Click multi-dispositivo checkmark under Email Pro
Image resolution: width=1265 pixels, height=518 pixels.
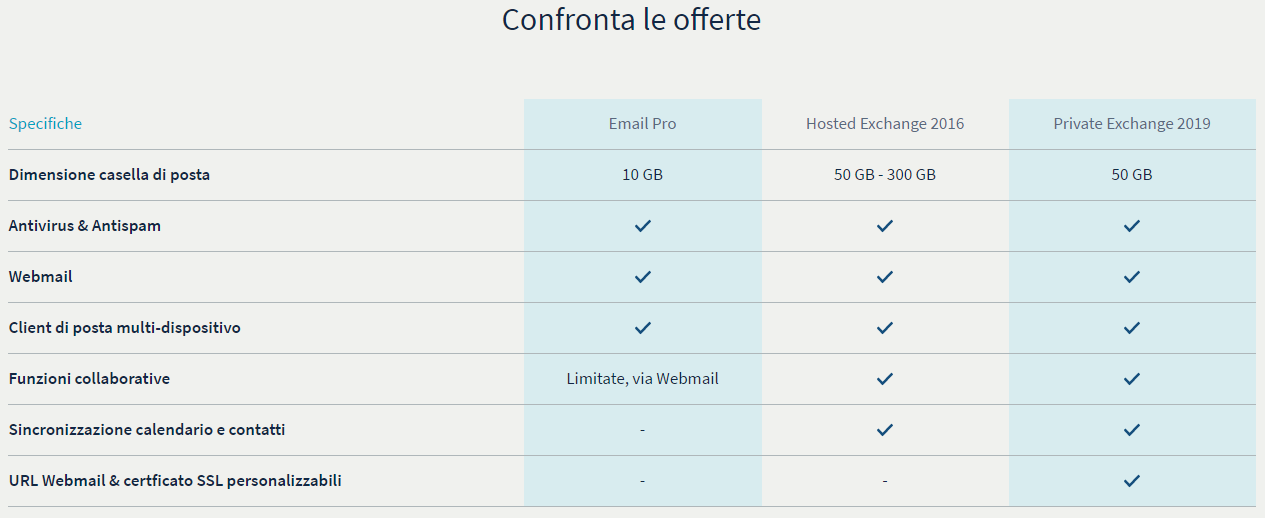coord(643,328)
